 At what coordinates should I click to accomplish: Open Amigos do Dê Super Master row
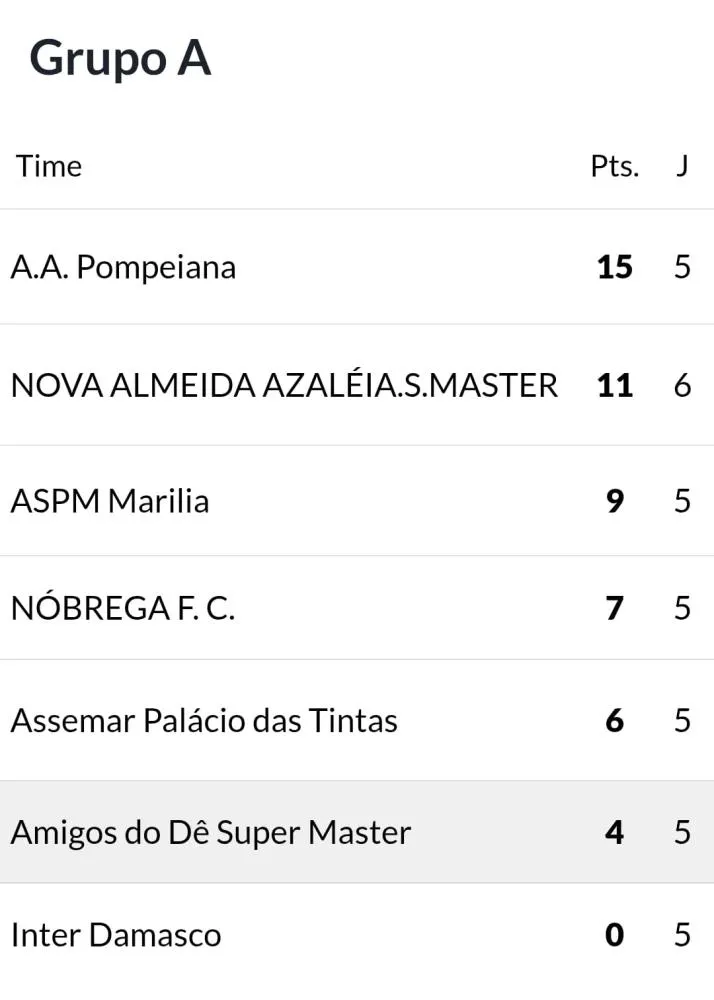357,832
